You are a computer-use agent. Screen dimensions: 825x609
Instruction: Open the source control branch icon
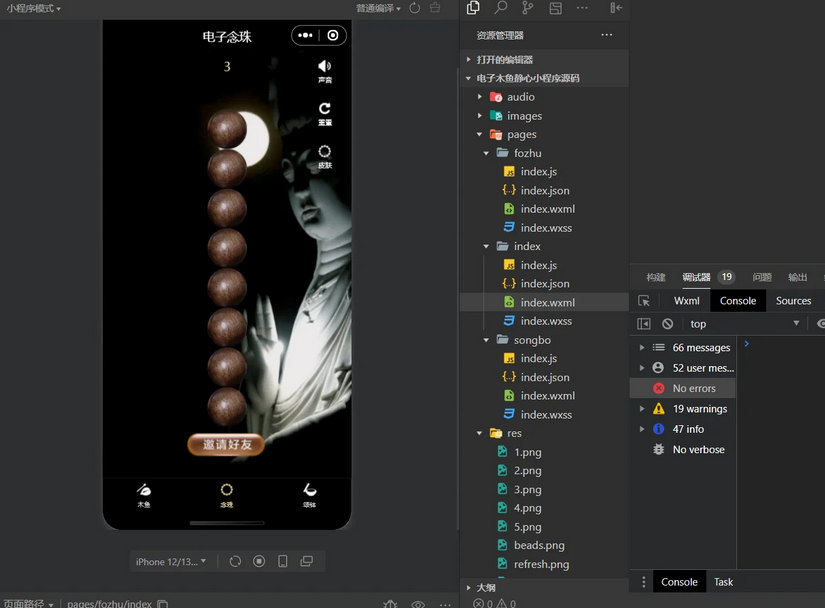(x=527, y=8)
